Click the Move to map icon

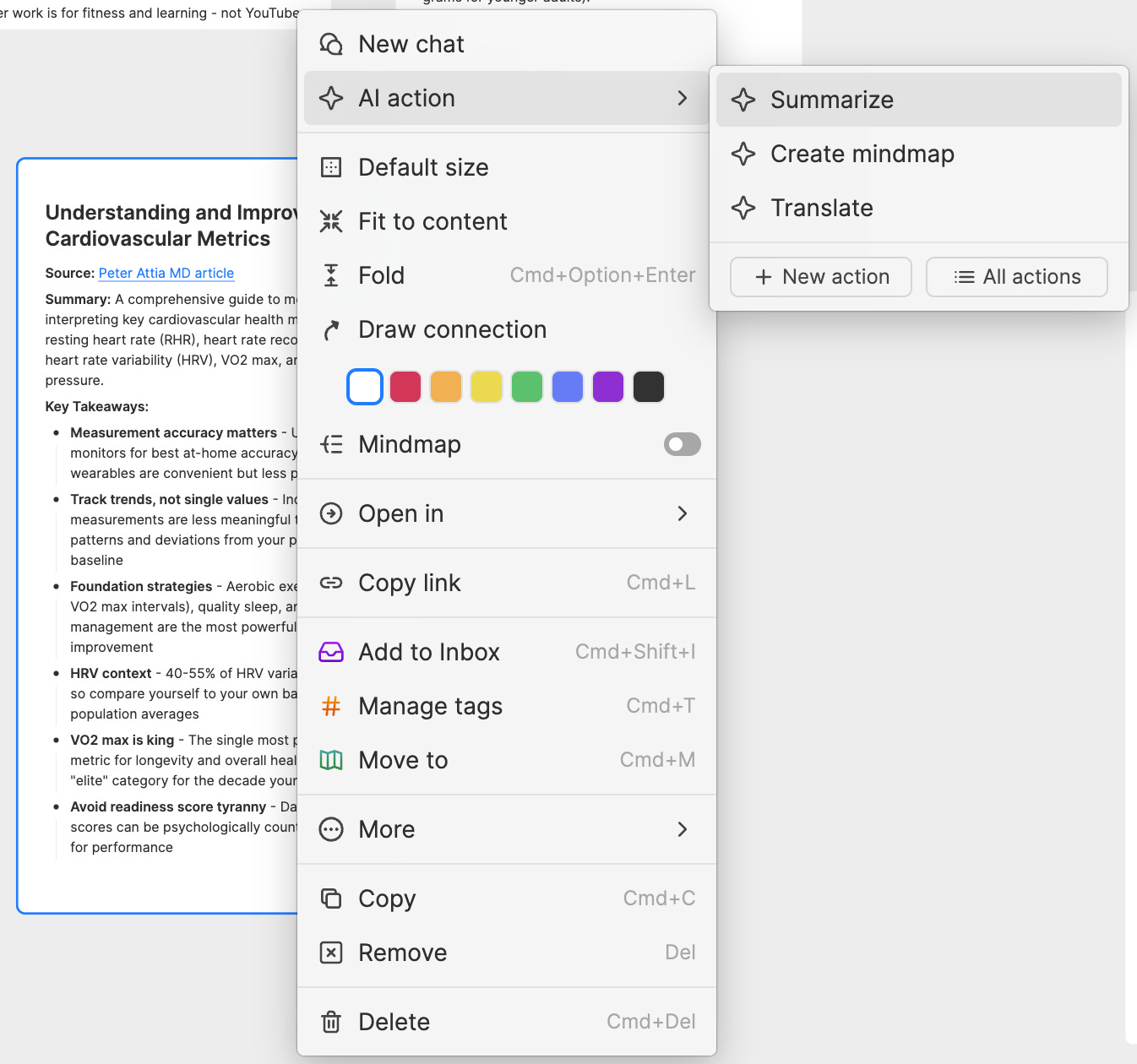coord(331,759)
